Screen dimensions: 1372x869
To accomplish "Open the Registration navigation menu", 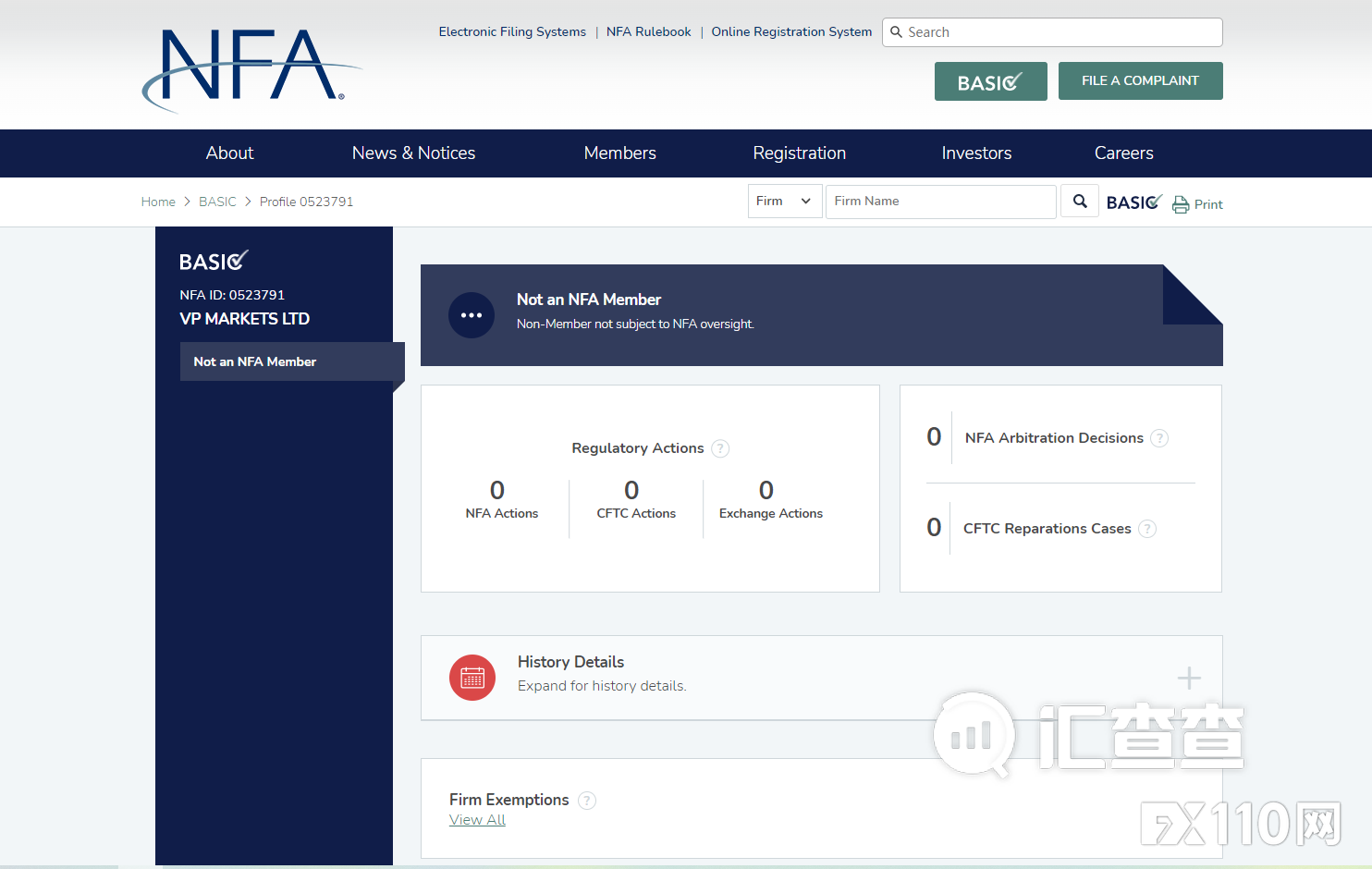I will point(799,153).
